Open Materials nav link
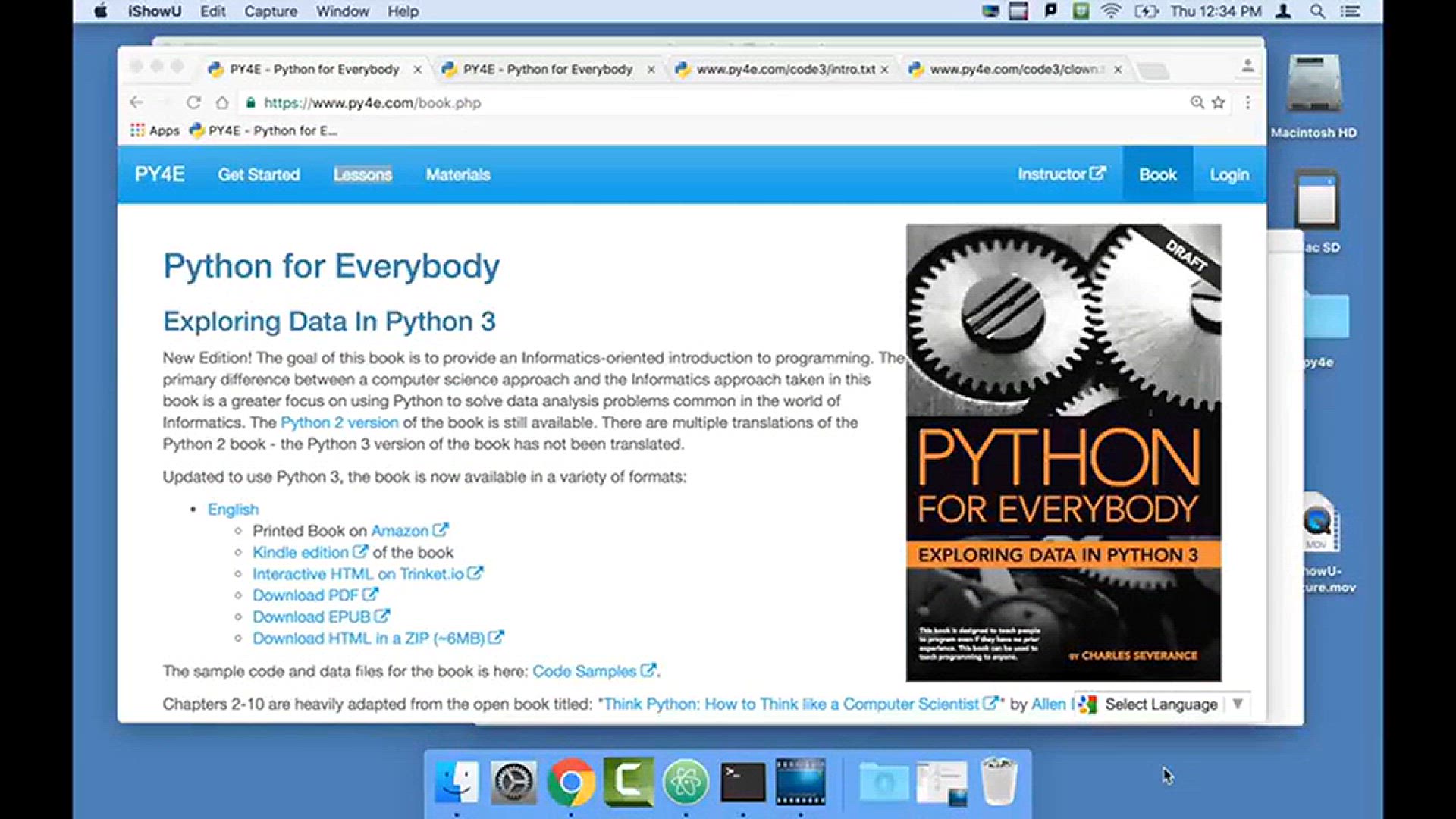This screenshot has width=1456, height=819. [458, 174]
